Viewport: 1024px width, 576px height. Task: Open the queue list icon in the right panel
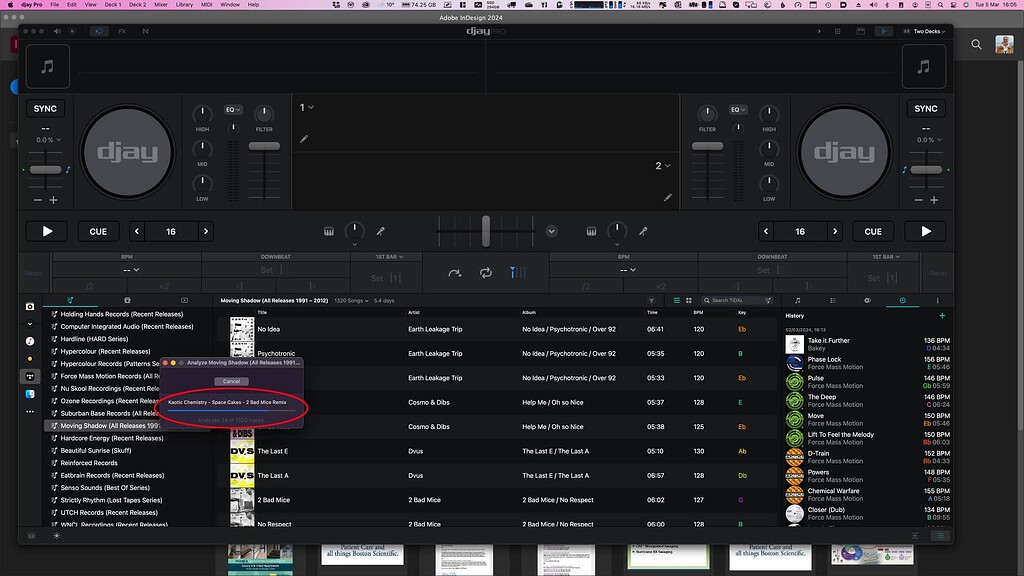point(833,300)
